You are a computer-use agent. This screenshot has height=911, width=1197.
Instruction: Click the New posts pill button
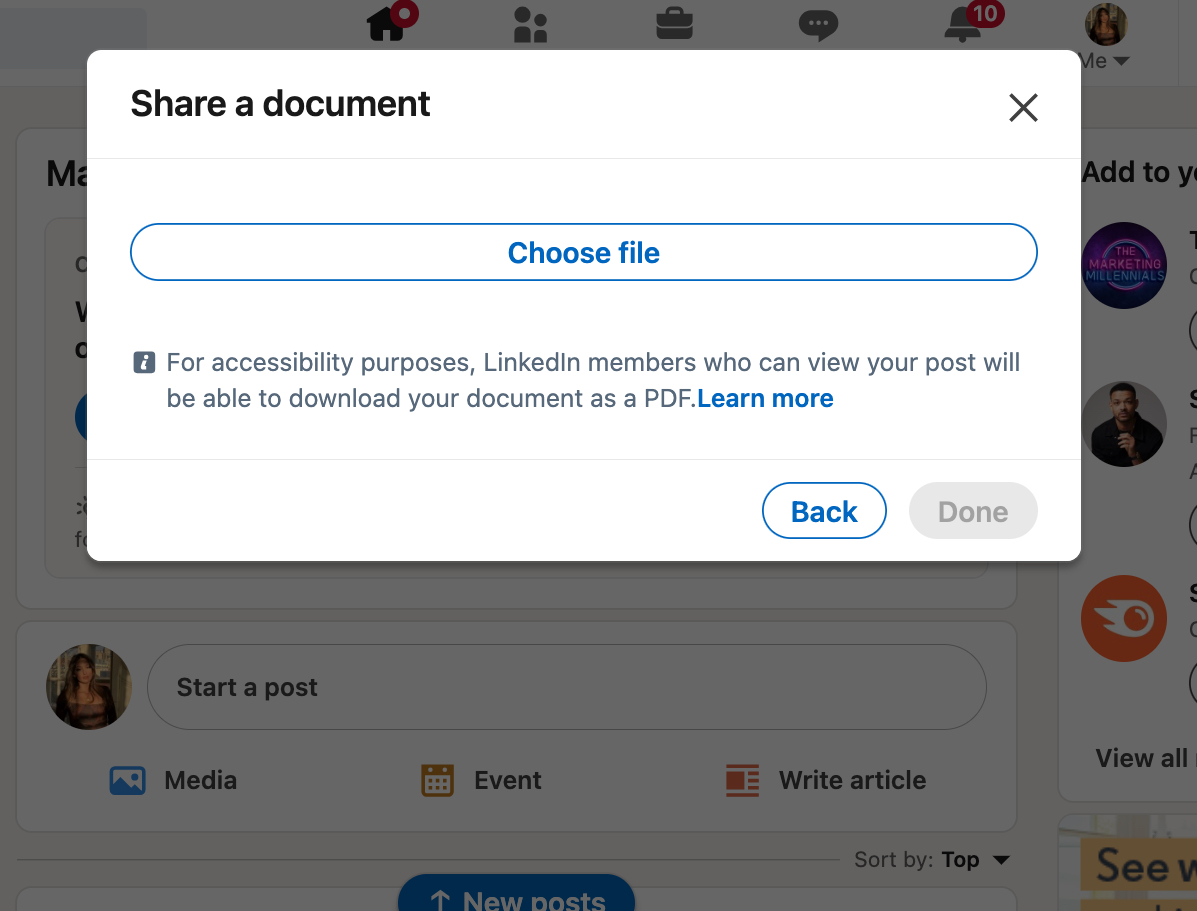(516, 897)
